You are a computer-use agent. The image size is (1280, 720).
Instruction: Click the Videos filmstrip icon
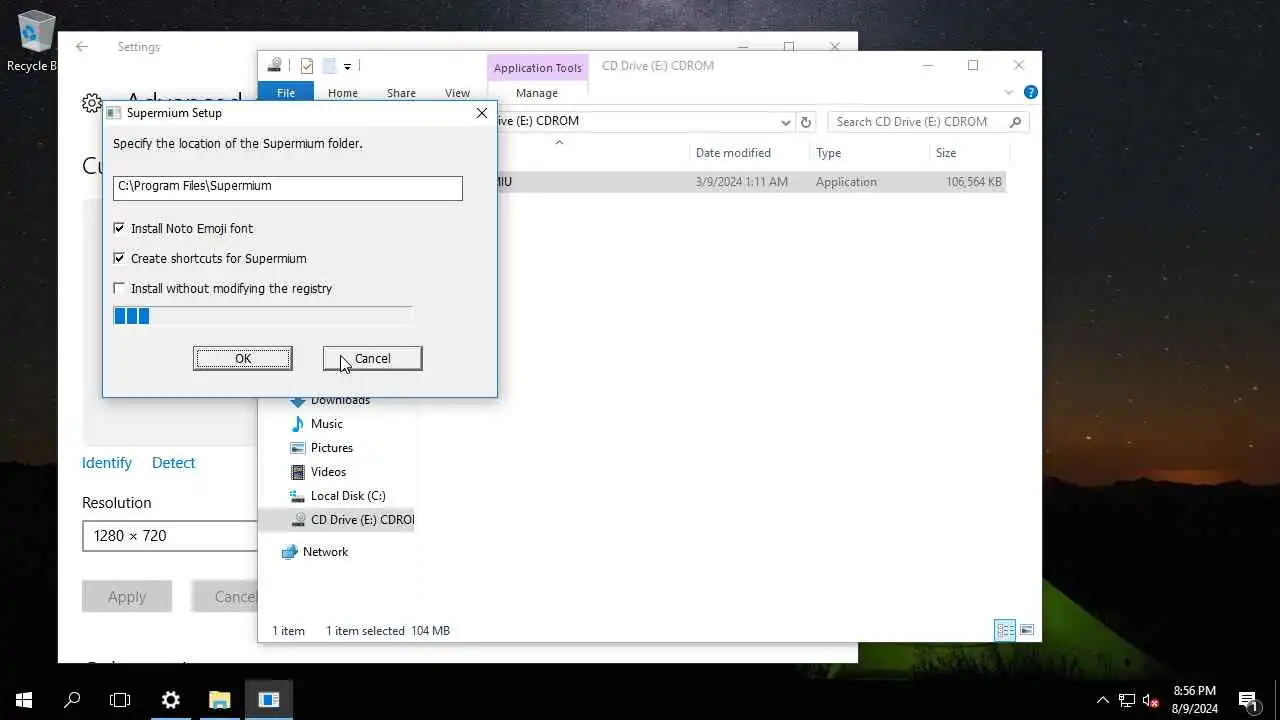click(297, 472)
